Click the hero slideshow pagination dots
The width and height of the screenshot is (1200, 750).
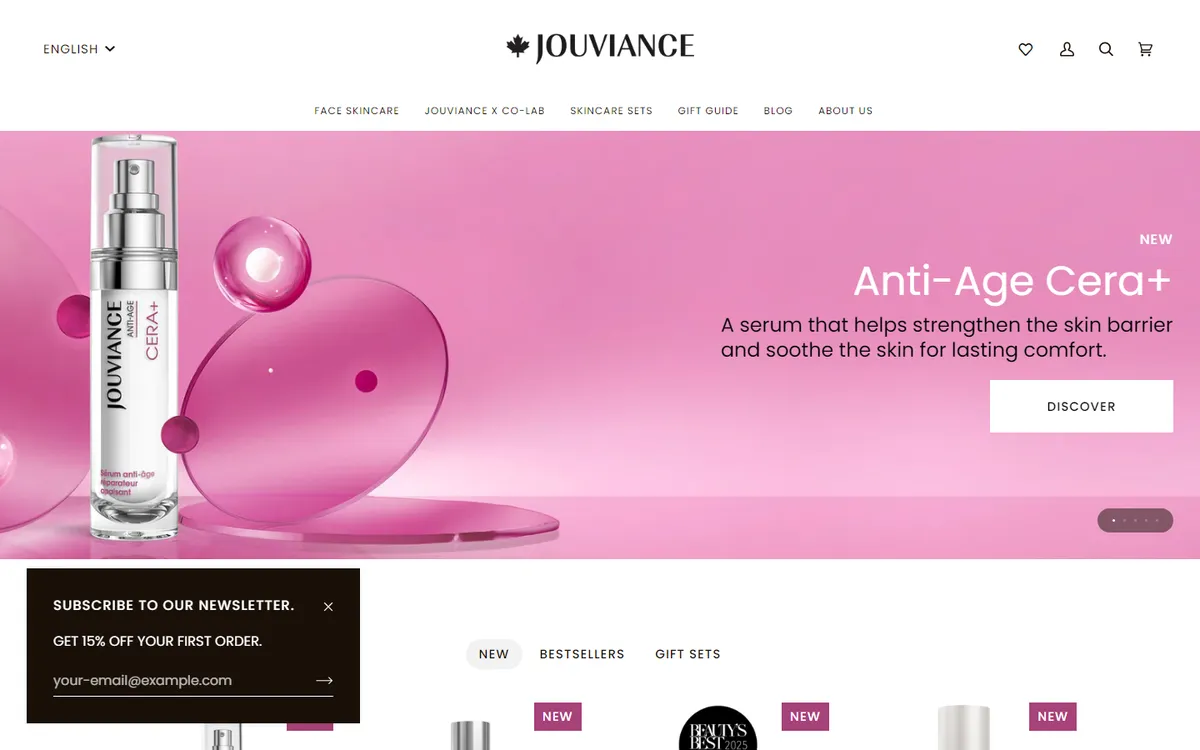[x=1135, y=520]
